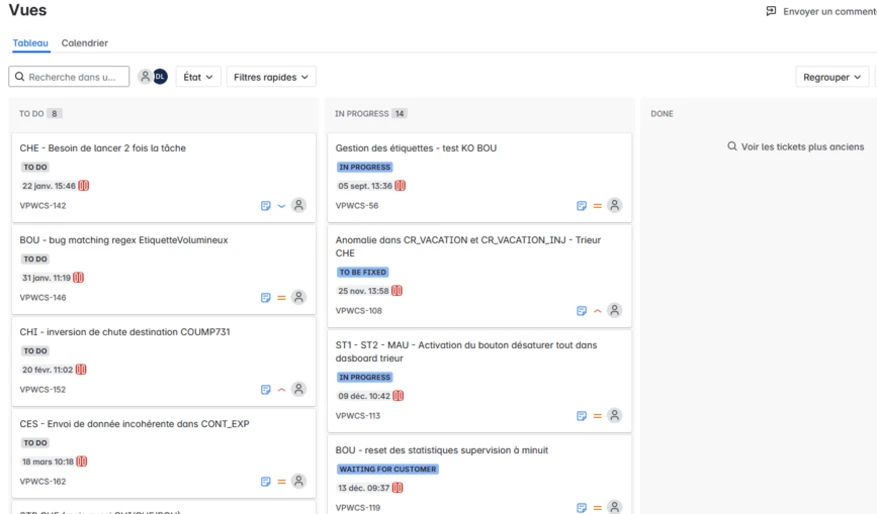Click TO DO badge on VPWCS-152 card
The image size is (877, 514).
click(35, 351)
